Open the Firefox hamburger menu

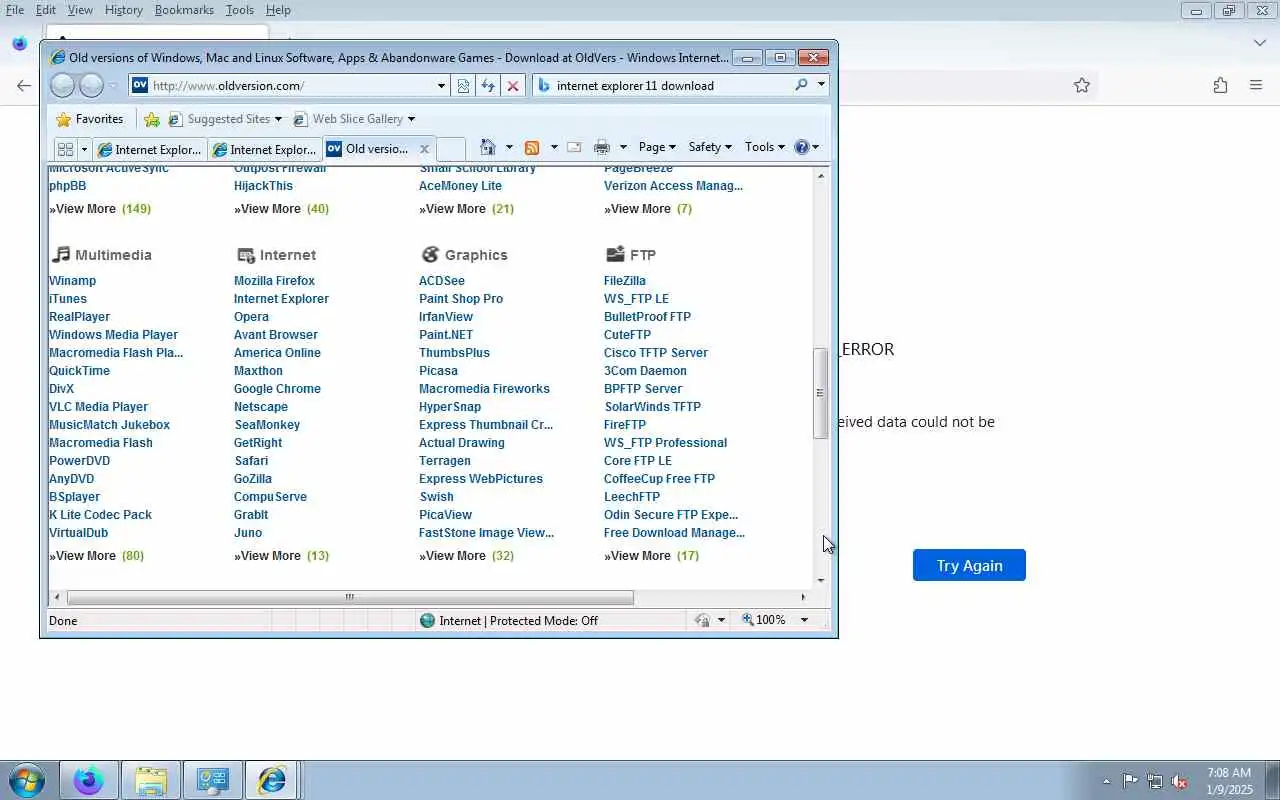(1256, 86)
